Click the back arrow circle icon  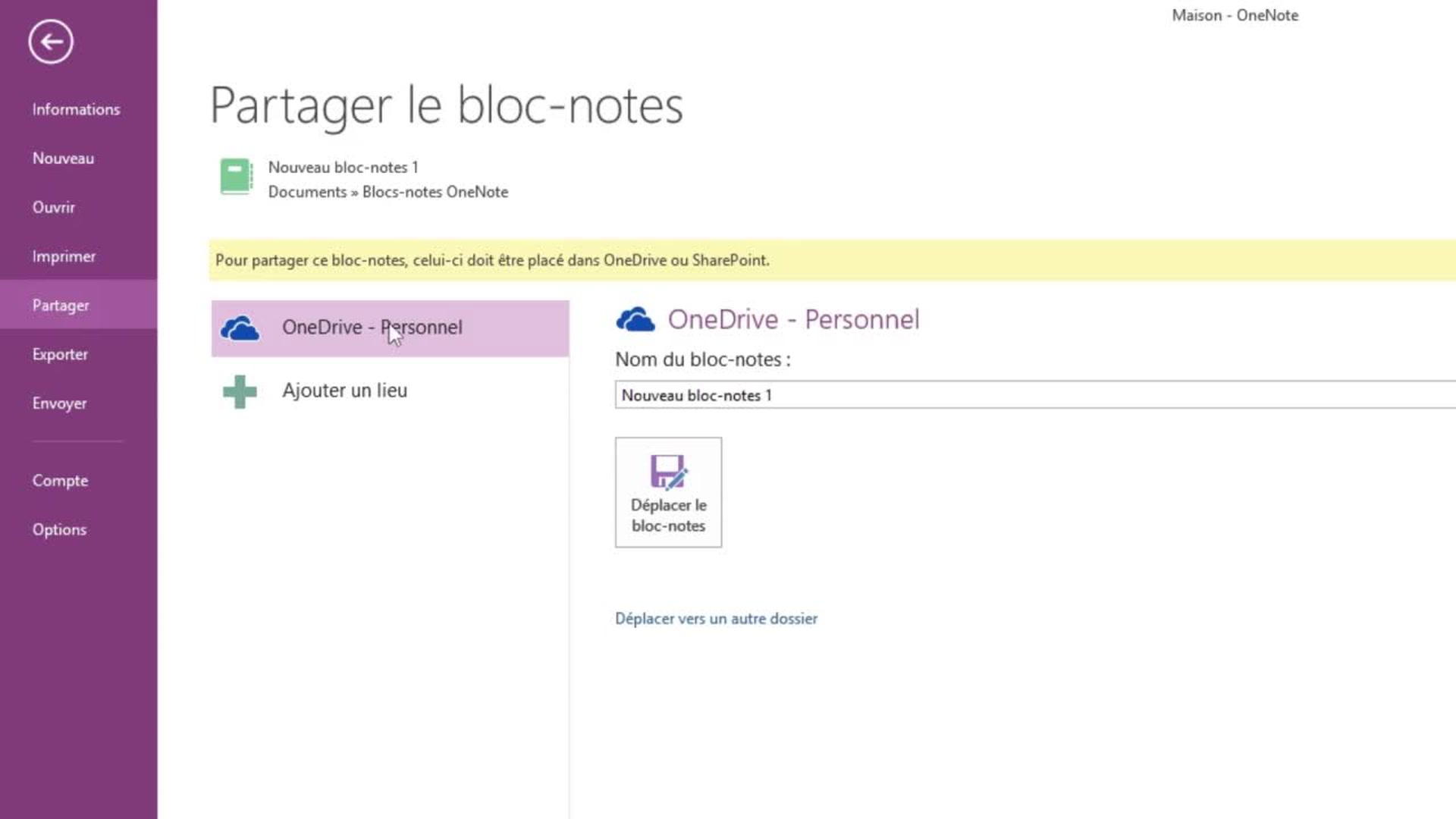[51, 42]
